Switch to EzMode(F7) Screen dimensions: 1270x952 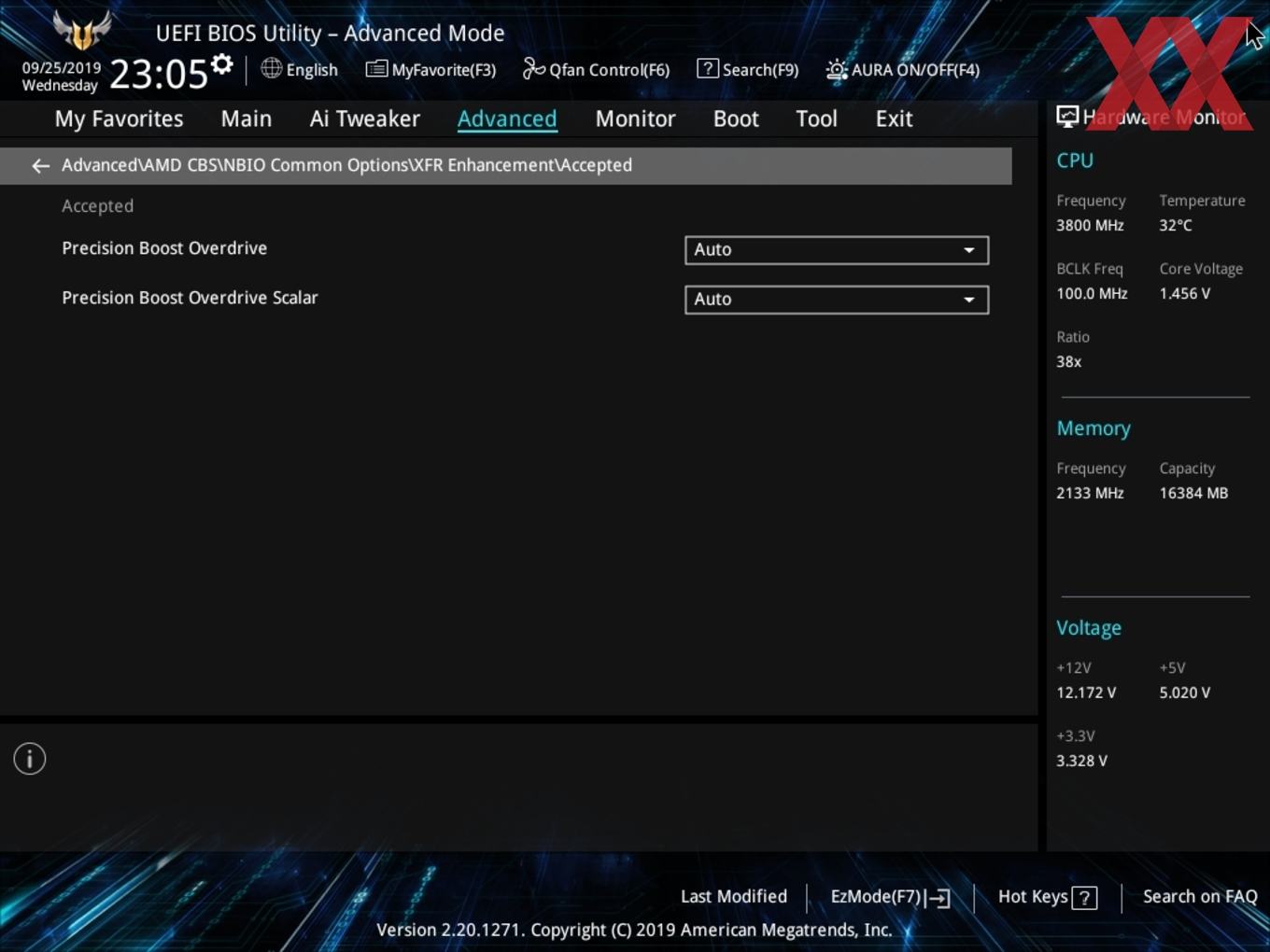coord(876,896)
